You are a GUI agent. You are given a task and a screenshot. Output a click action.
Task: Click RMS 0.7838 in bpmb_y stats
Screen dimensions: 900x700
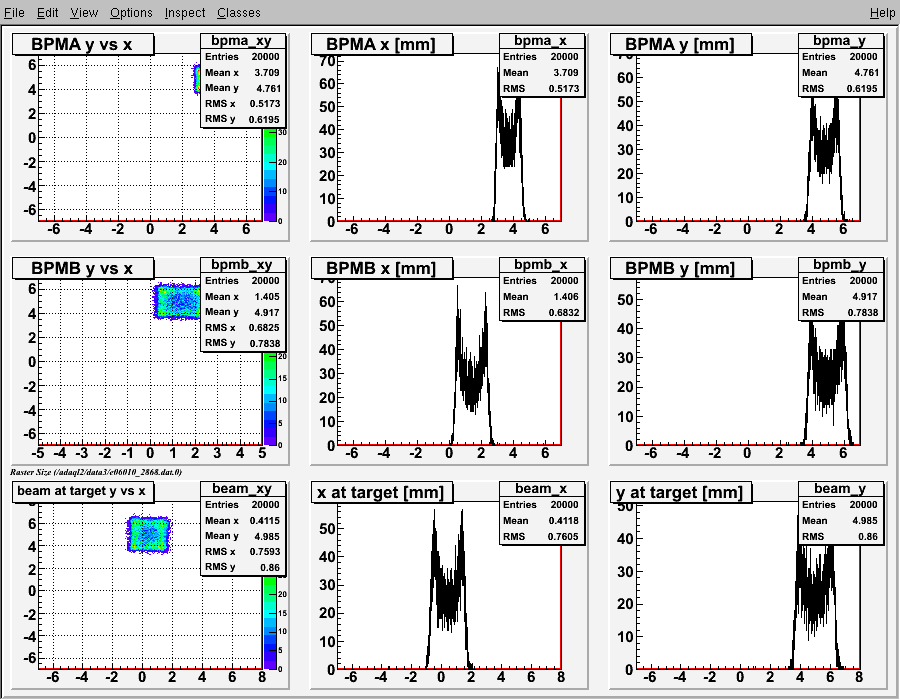840,313
